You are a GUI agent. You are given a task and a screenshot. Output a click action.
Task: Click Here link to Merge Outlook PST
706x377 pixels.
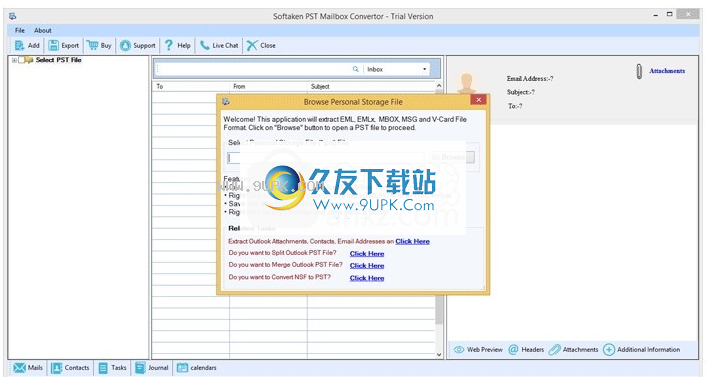367,266
